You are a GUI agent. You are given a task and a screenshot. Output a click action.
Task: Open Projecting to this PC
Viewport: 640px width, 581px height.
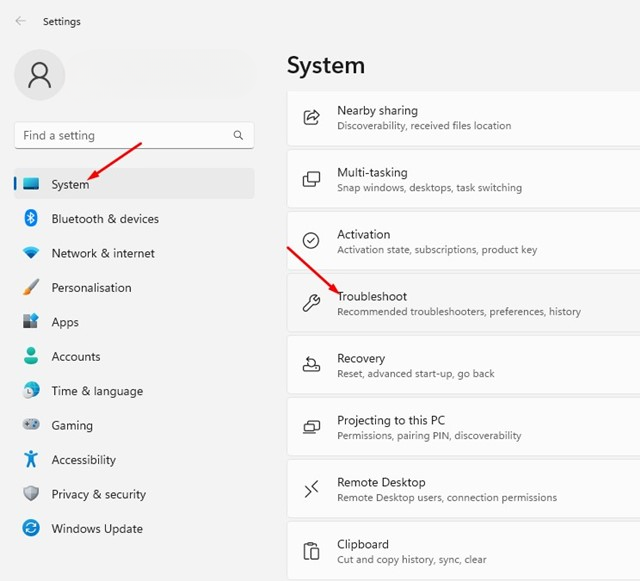pyautogui.click(x=464, y=427)
